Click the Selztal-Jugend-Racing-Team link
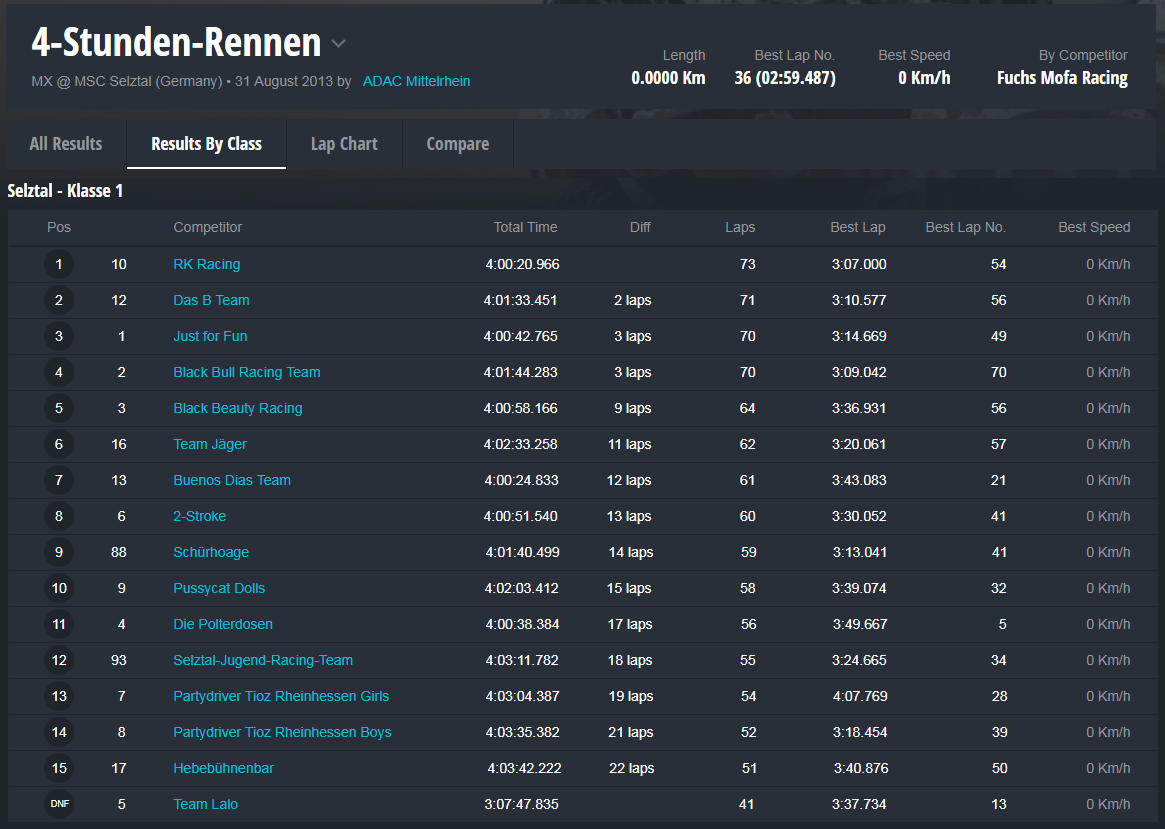The image size is (1165, 829). coord(262,660)
